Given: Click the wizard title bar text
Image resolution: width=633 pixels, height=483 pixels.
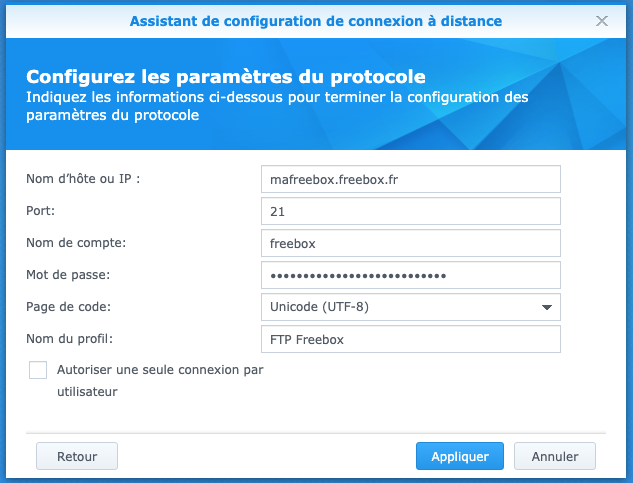Looking at the screenshot, I should click(316, 20).
